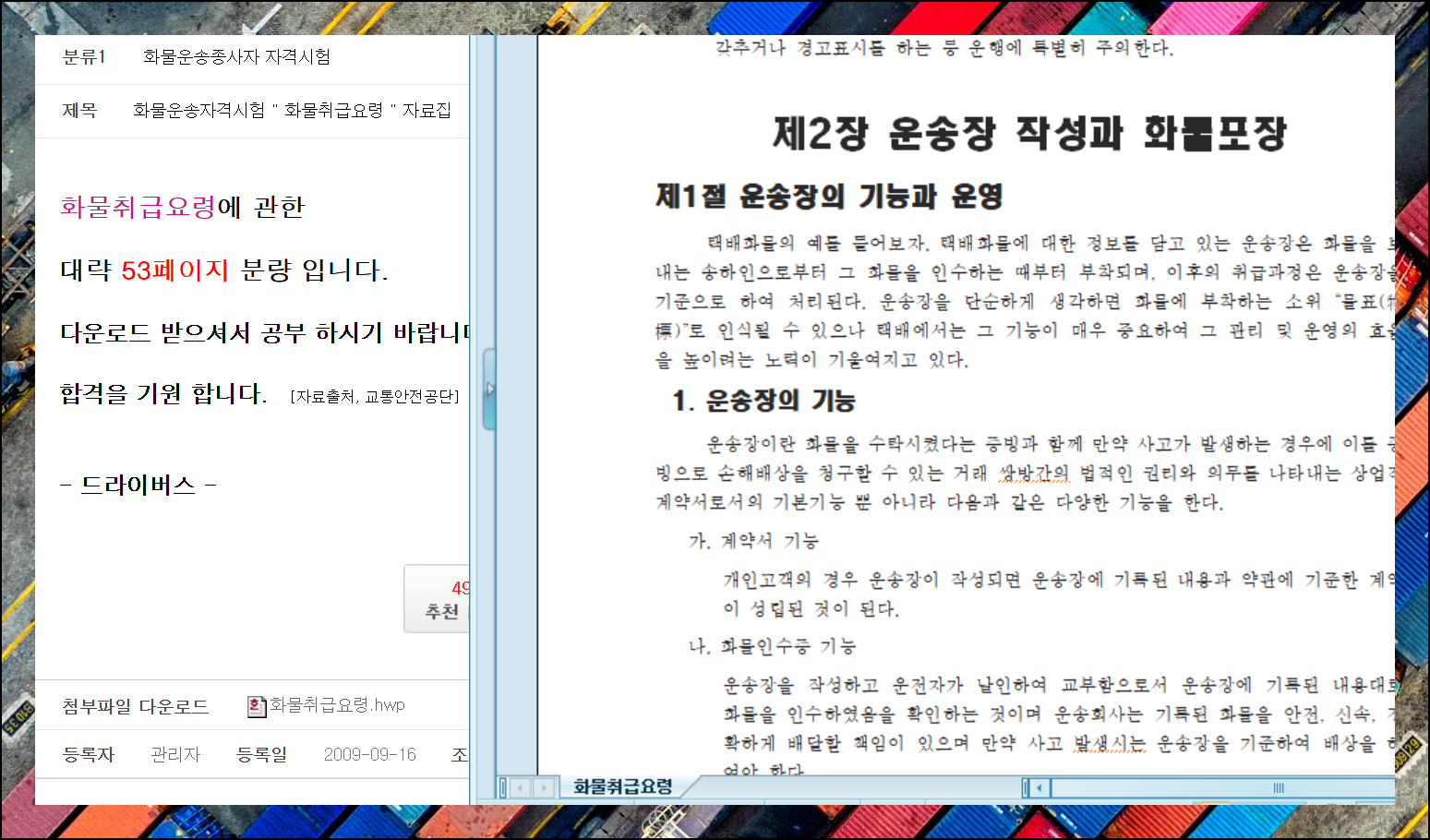Download the 화물취급요령.hwp attachment
The height and width of the screenshot is (840, 1430).
point(337,705)
